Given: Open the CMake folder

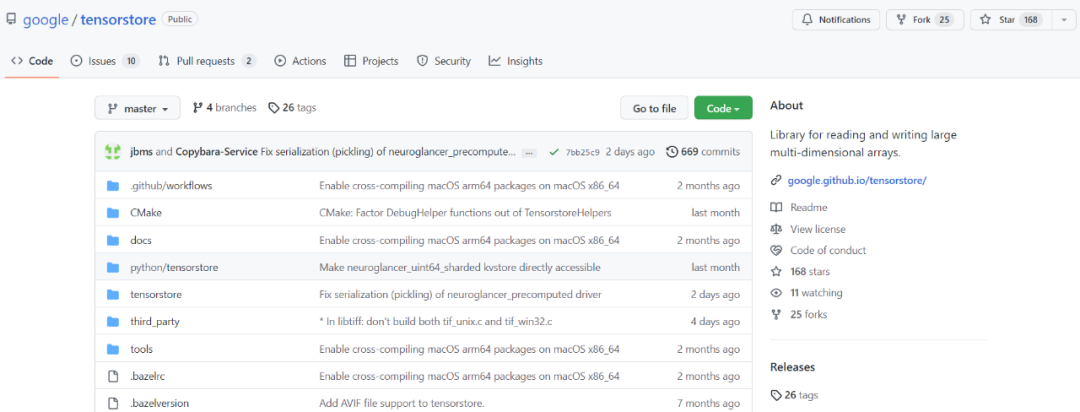Looking at the screenshot, I should click(x=146, y=213).
